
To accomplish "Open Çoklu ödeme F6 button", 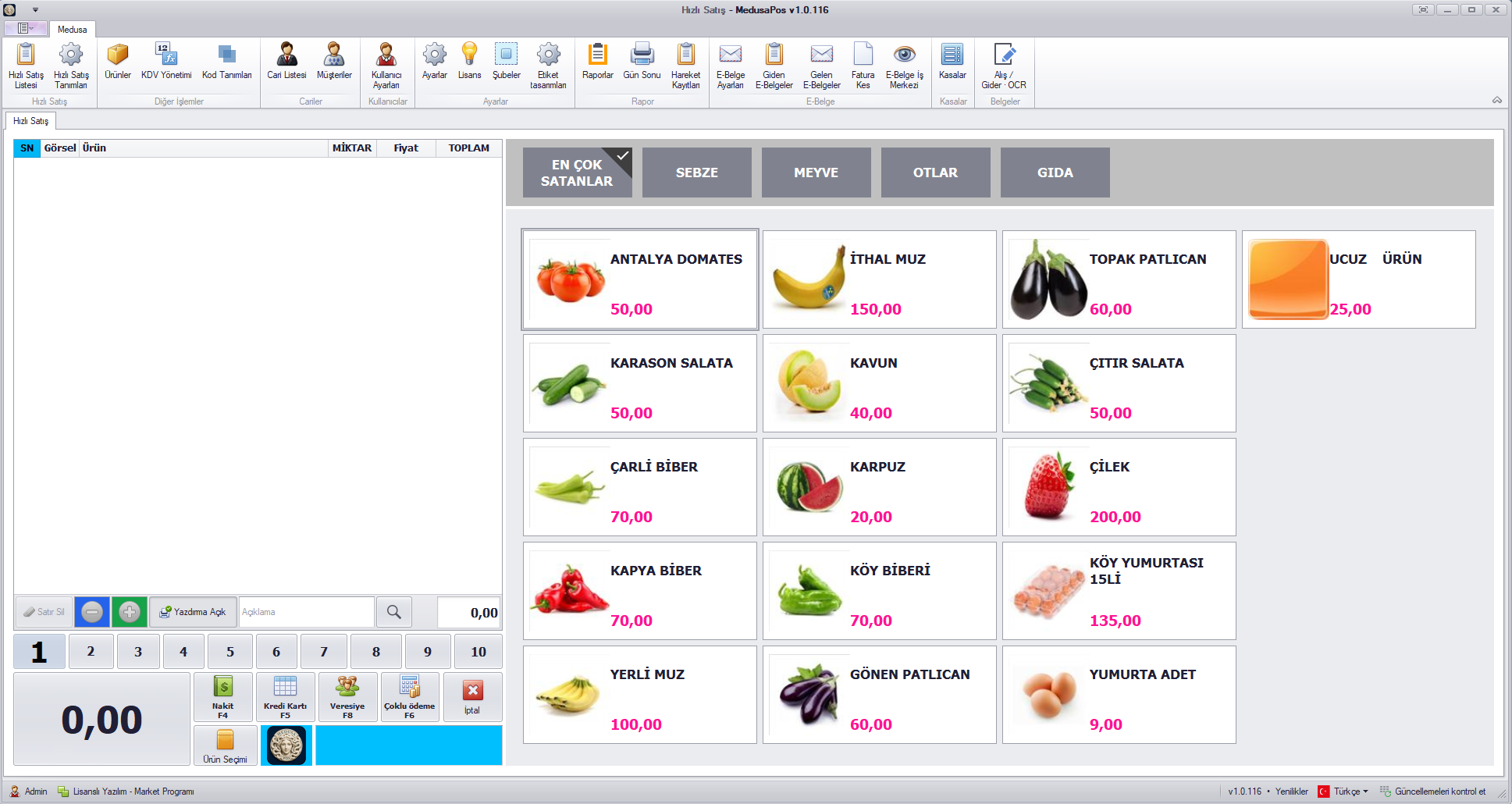I will [410, 697].
